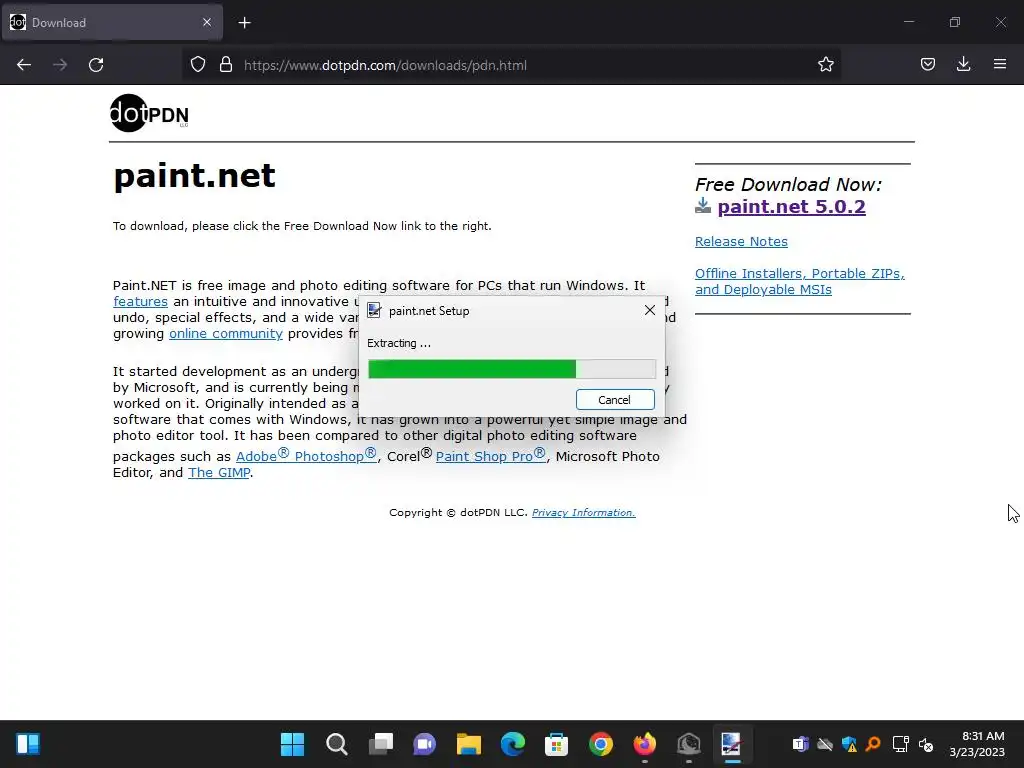Click the Teams system tray icon
The width and height of the screenshot is (1024, 768).
point(801,744)
